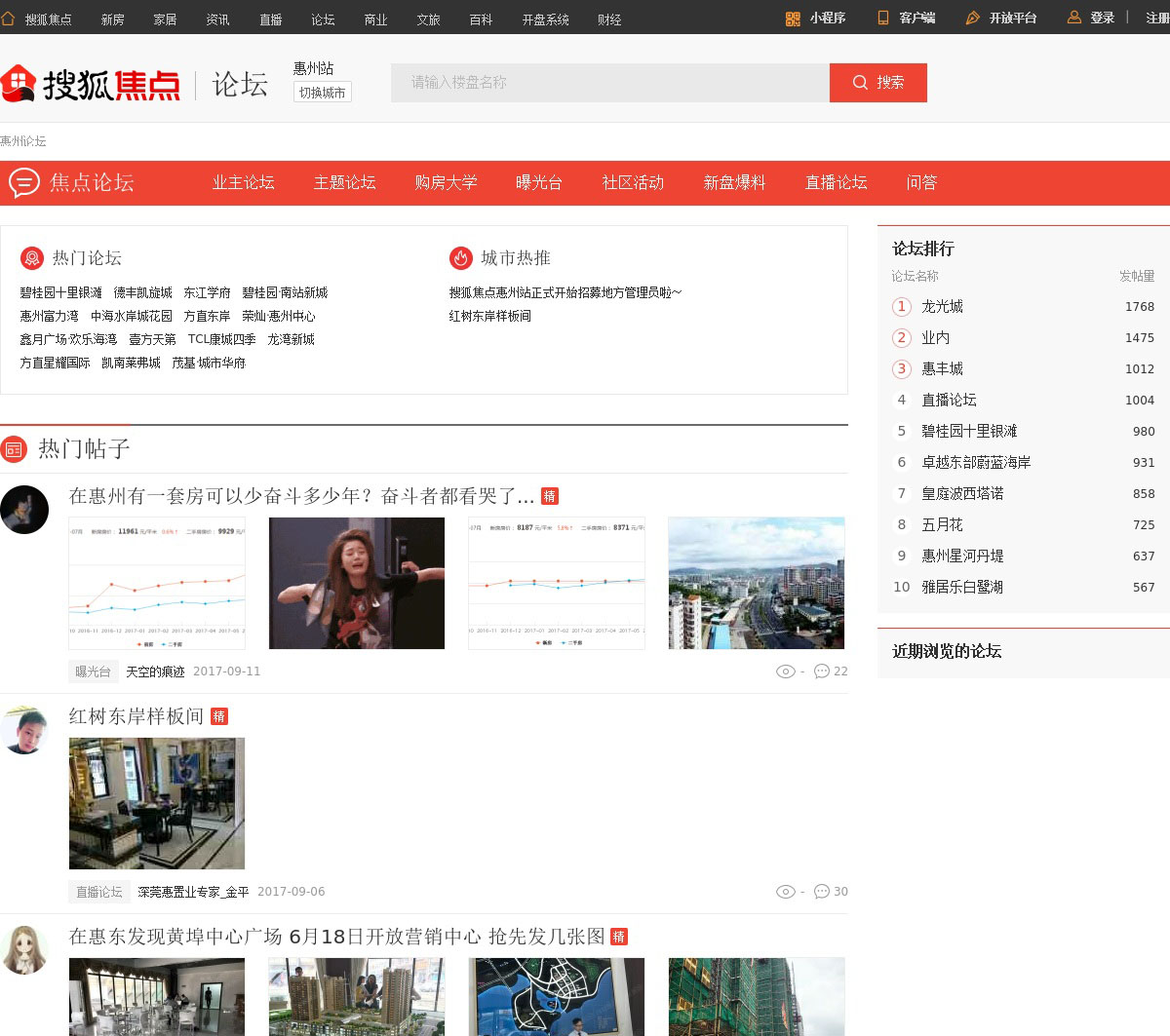Open the crying woman image thumbnail
Image resolution: width=1170 pixels, height=1036 pixels.
(x=357, y=583)
